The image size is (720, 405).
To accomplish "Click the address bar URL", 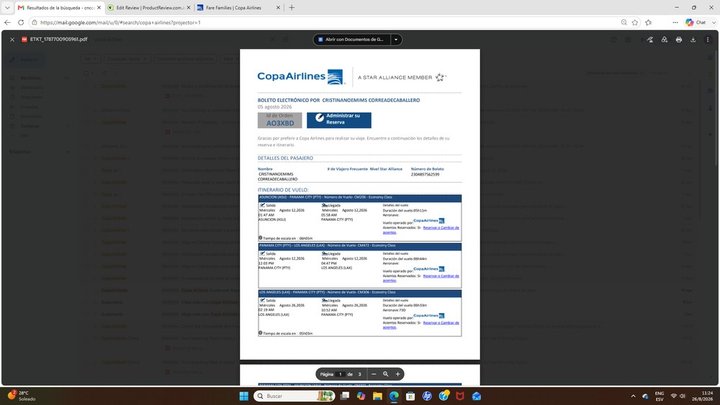I will 120,22.
